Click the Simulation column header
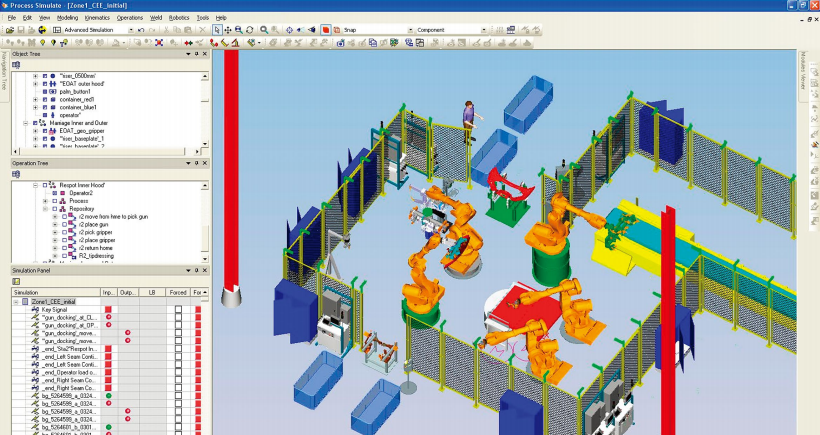 (x=56, y=292)
